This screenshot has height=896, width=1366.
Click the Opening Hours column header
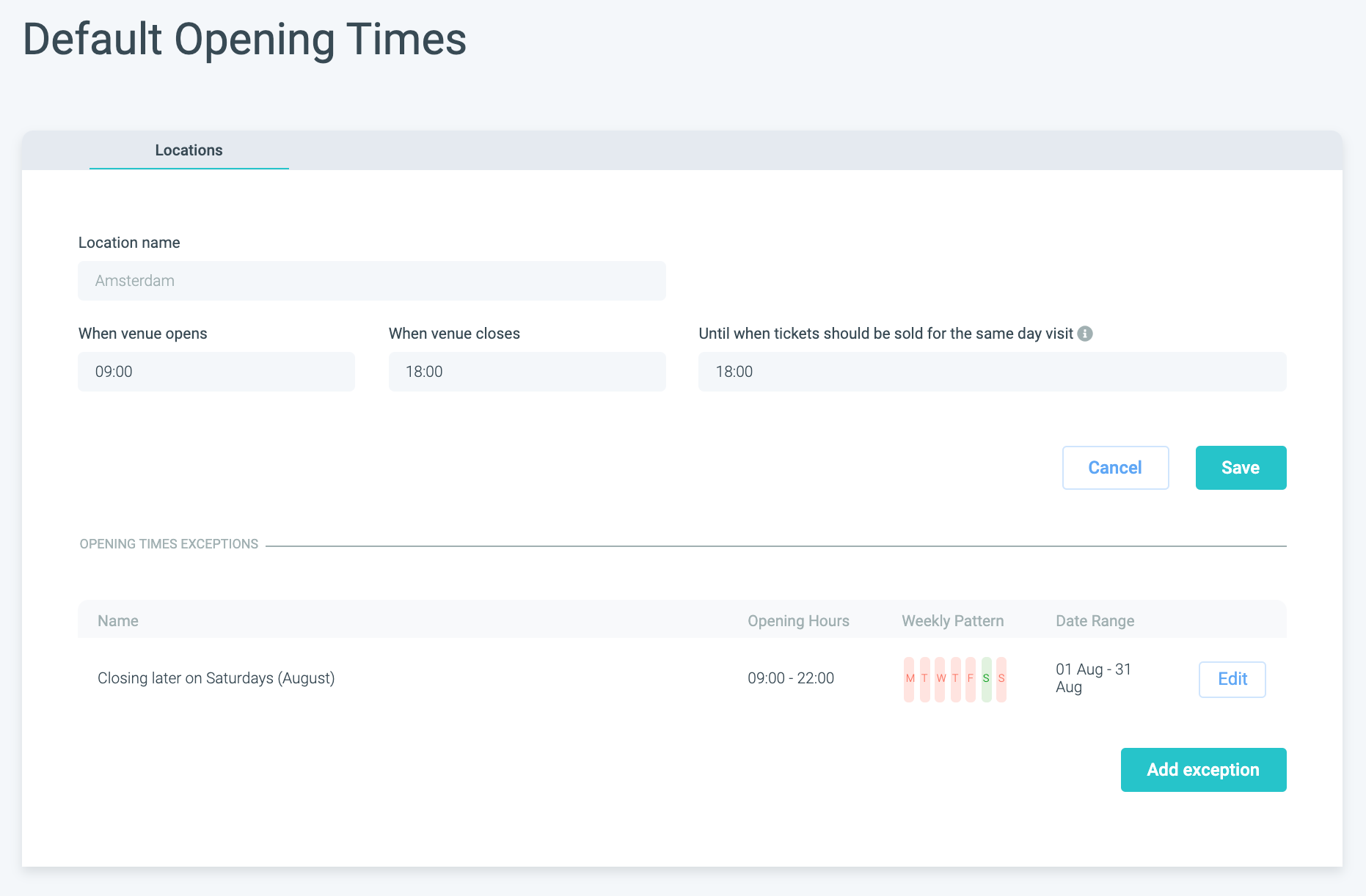(798, 621)
